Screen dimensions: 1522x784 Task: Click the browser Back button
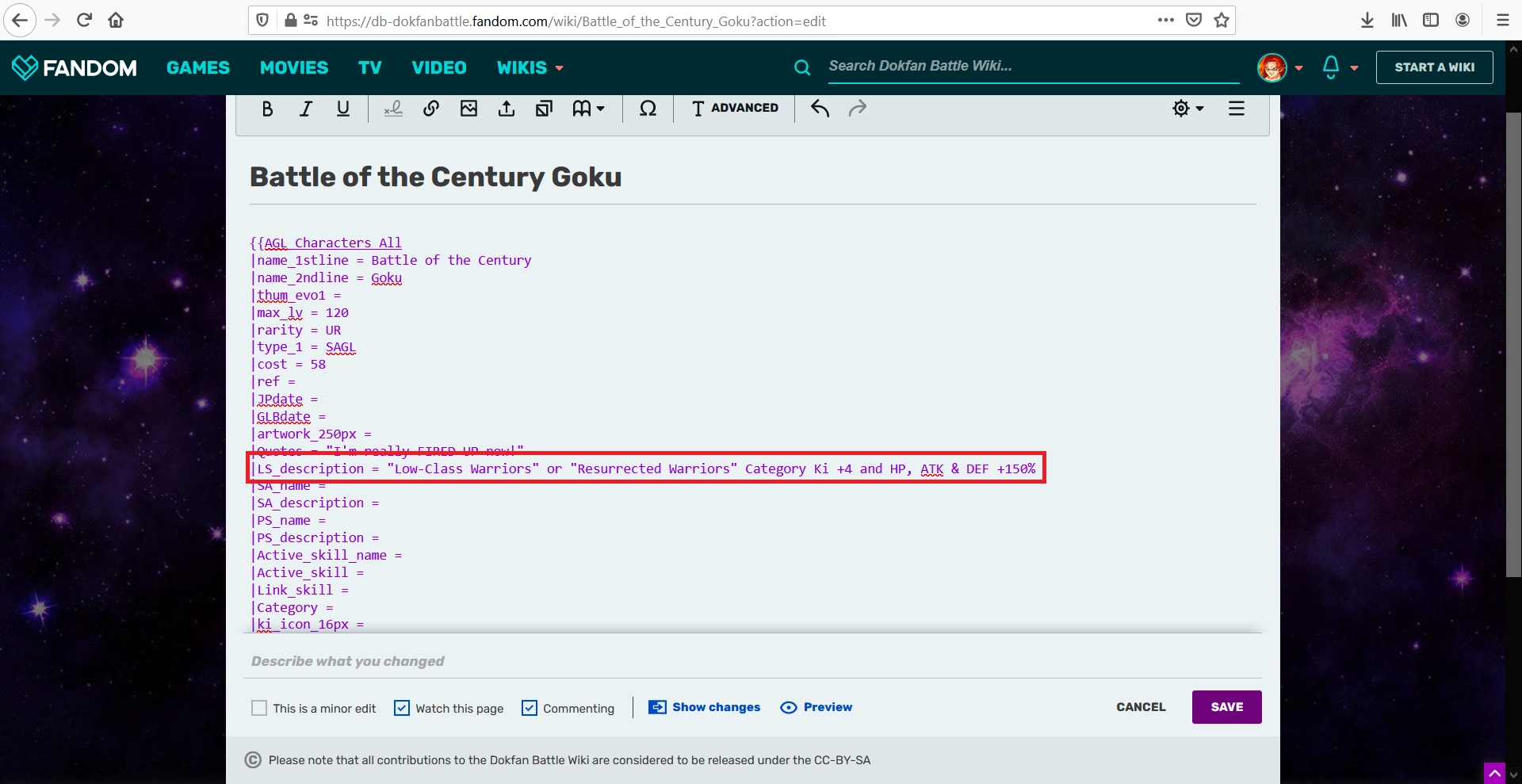[20, 21]
